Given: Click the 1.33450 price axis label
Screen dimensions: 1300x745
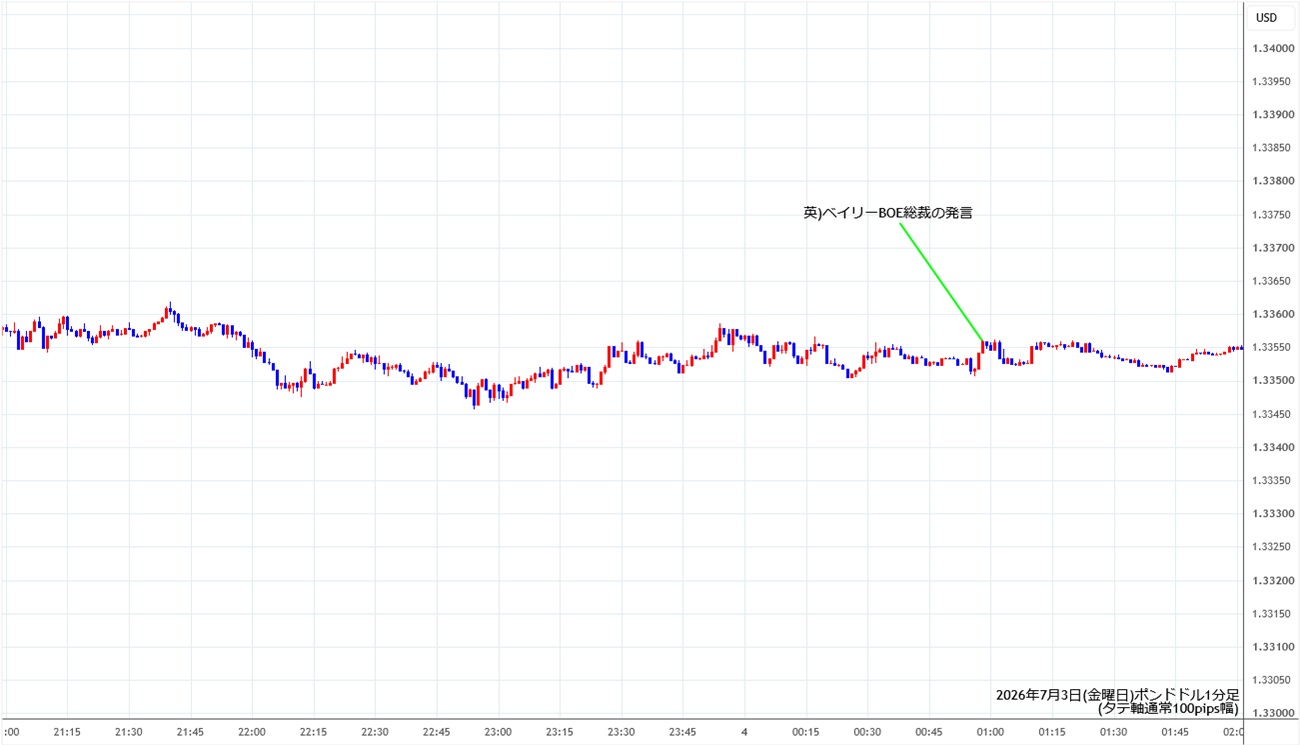Looking at the screenshot, I should tap(1271, 414).
